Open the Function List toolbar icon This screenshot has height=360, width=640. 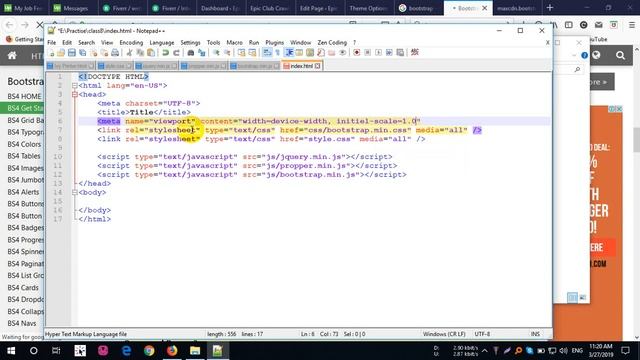(321, 52)
